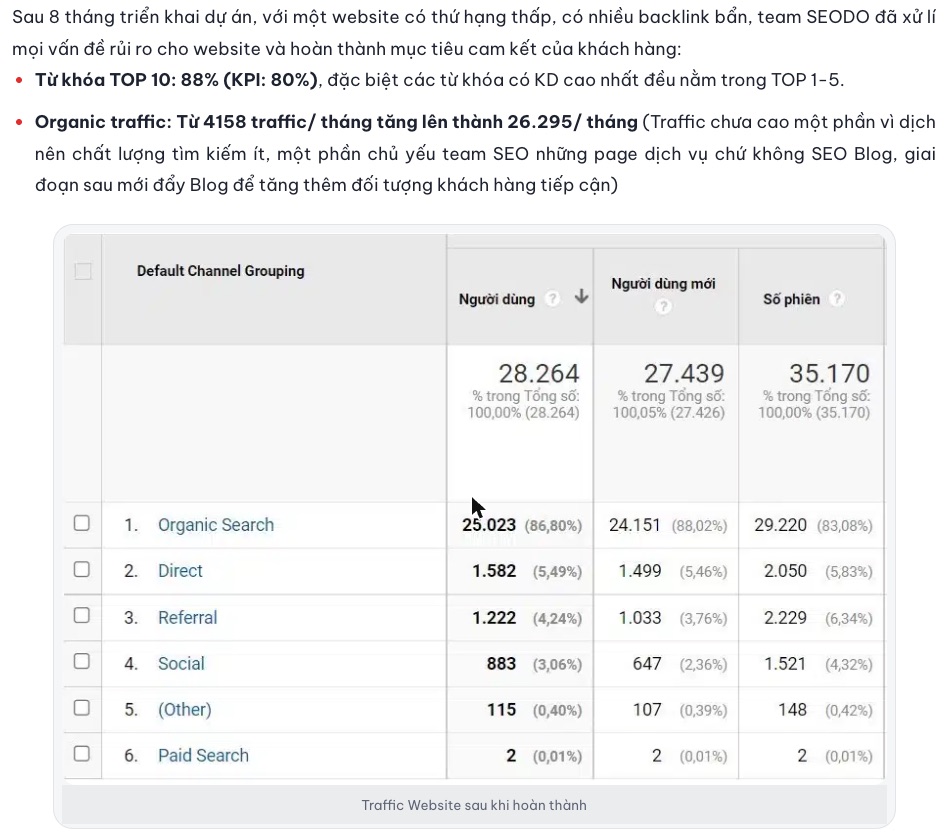
Task: Open the (Other) channel link
Action: [185, 709]
